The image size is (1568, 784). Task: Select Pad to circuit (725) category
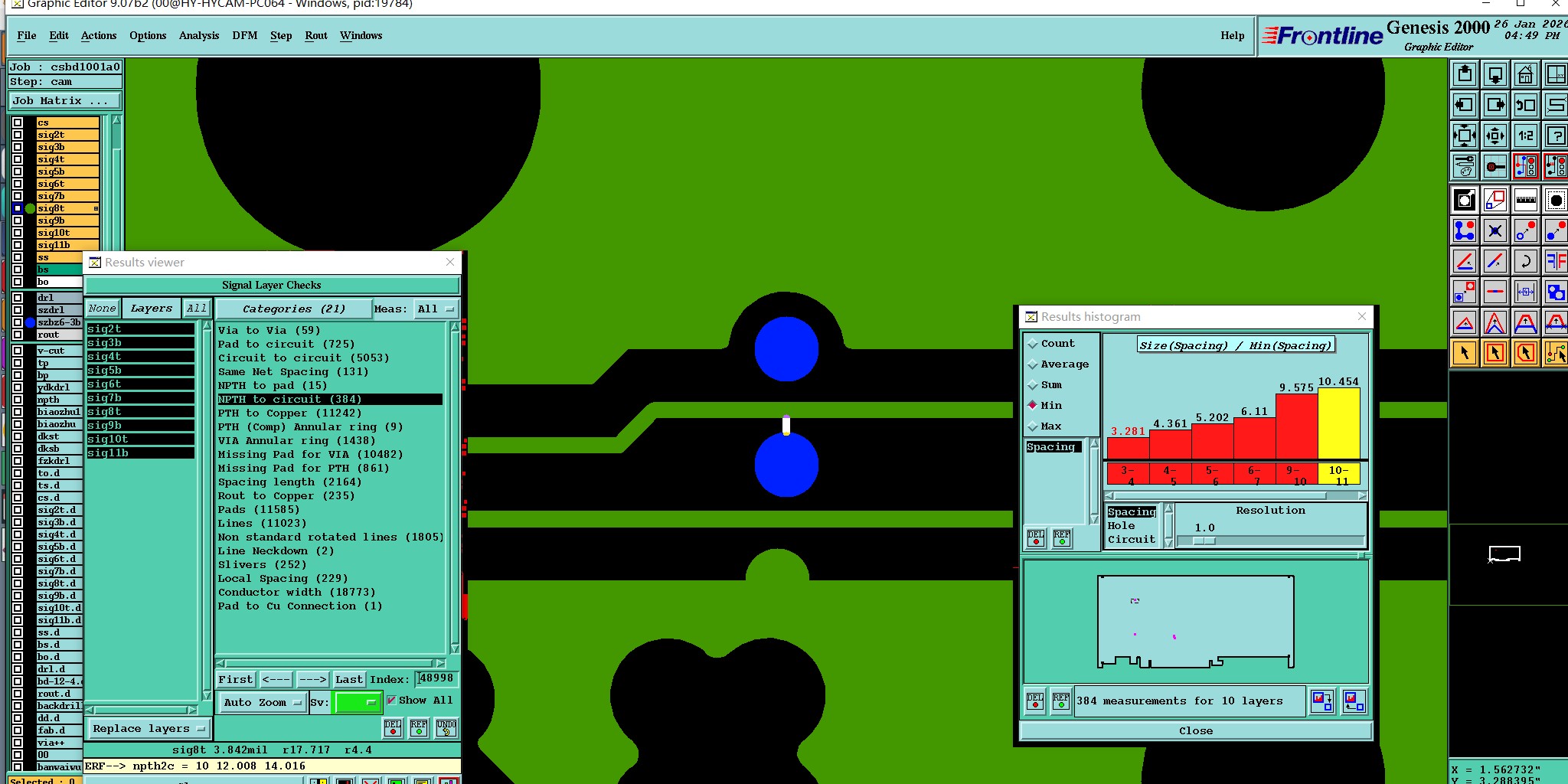(286, 345)
